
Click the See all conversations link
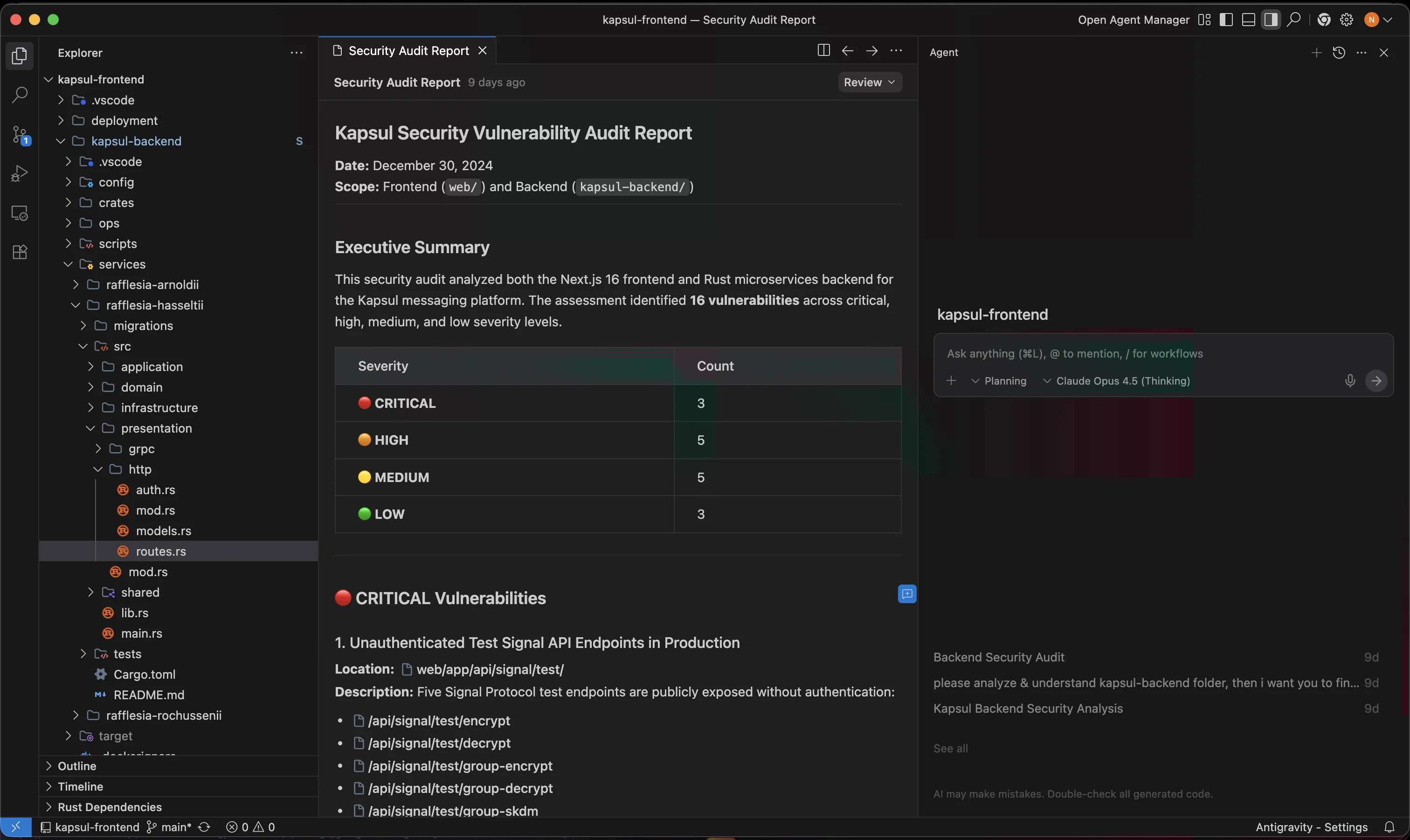point(950,748)
